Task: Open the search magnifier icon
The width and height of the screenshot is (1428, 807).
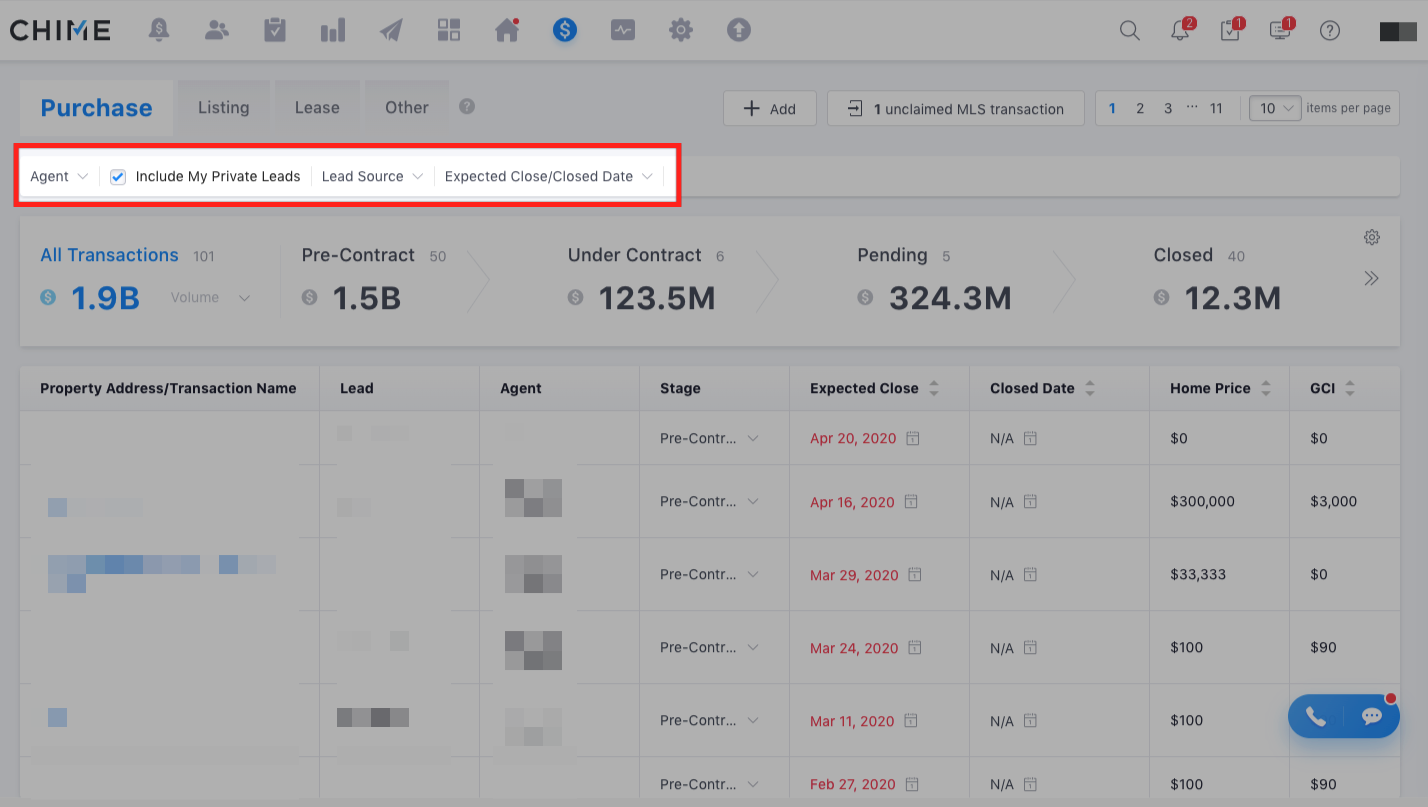Action: click(x=1130, y=30)
